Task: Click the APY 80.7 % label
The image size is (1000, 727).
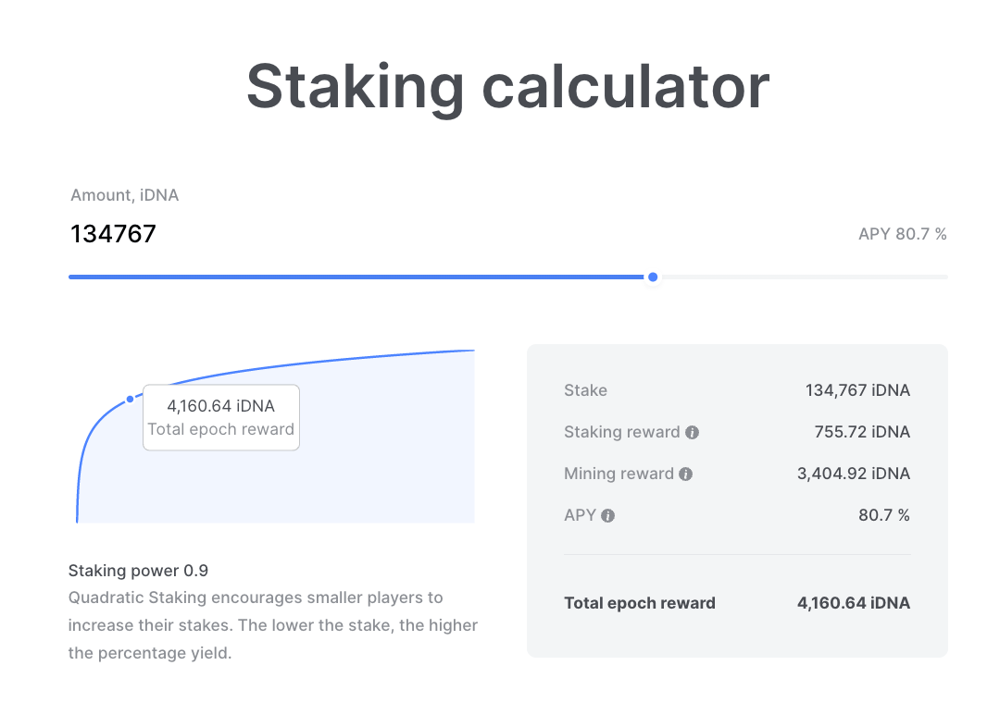Action: [x=901, y=234]
